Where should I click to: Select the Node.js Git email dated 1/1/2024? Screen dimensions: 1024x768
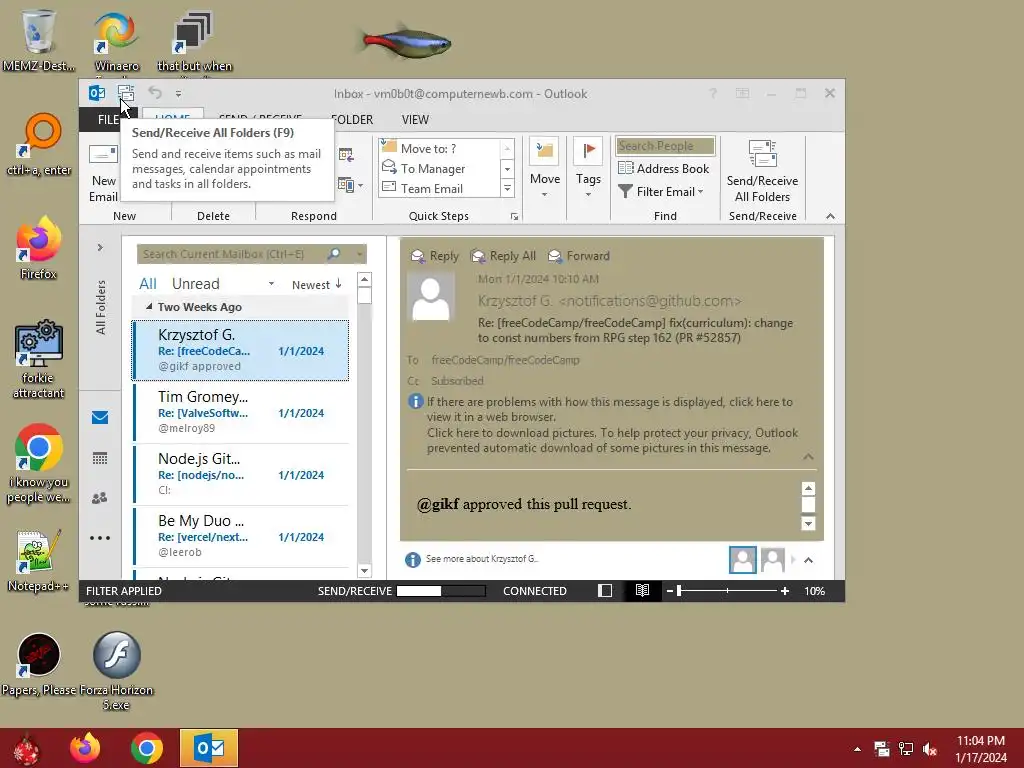click(x=240, y=474)
